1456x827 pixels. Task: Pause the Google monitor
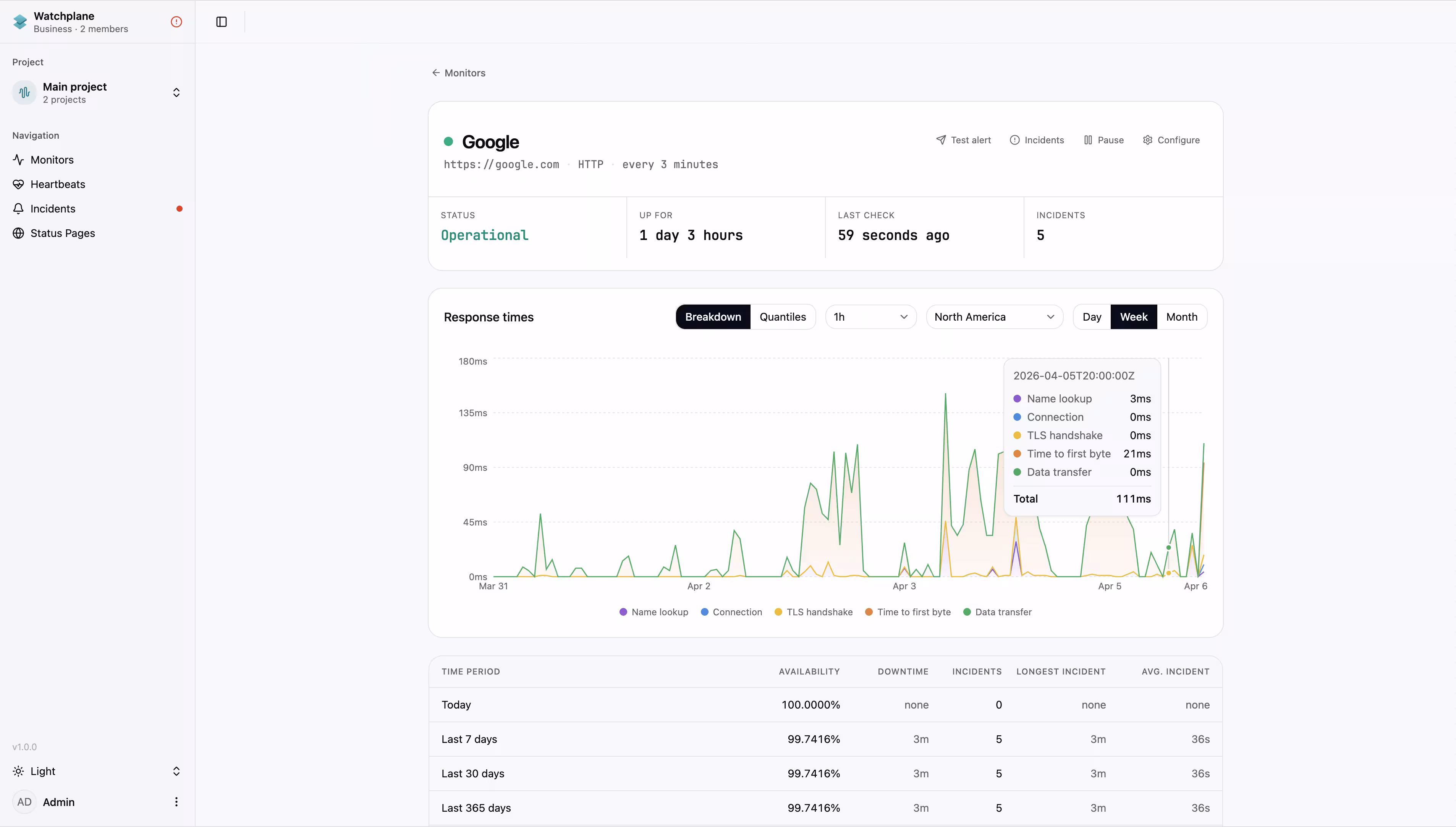point(1103,140)
